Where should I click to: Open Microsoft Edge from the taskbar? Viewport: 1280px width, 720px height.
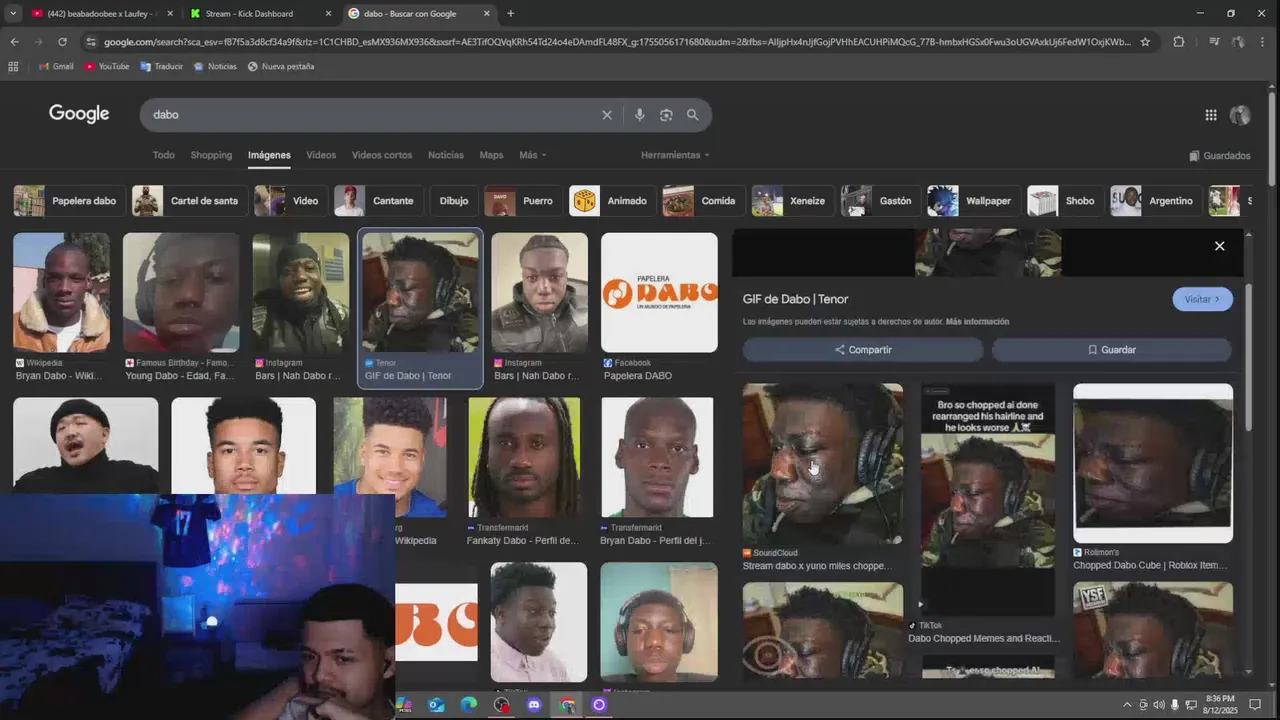coord(468,705)
